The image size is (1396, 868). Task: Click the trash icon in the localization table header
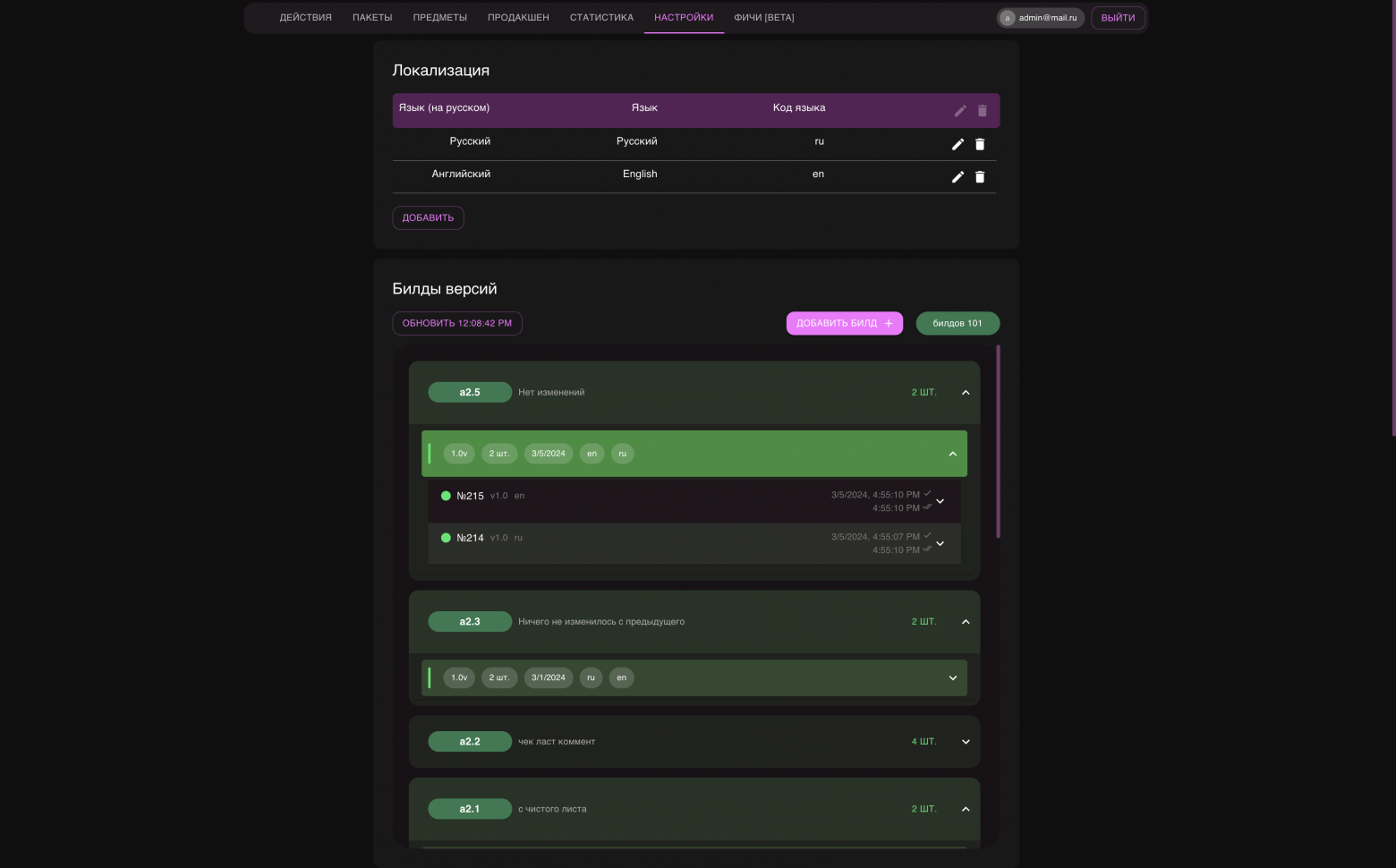983,111
